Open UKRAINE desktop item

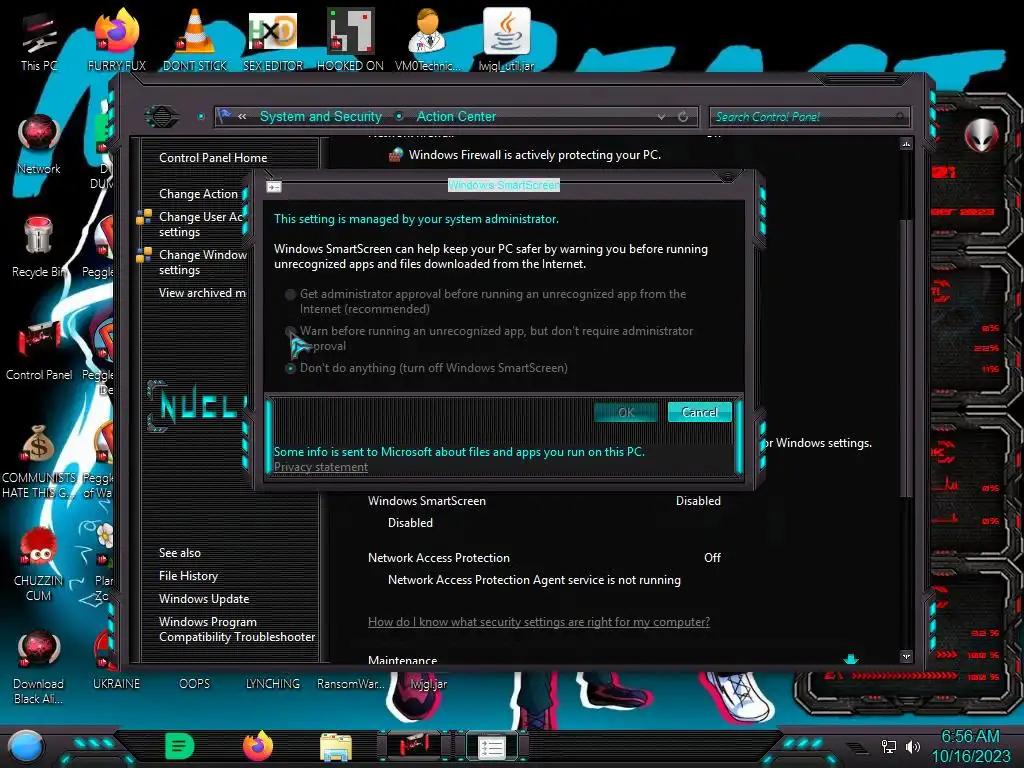116,684
